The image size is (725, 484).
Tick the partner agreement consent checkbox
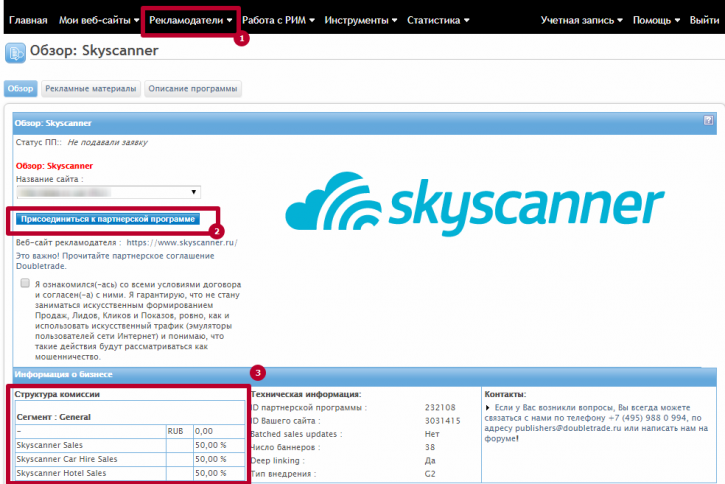(25, 283)
